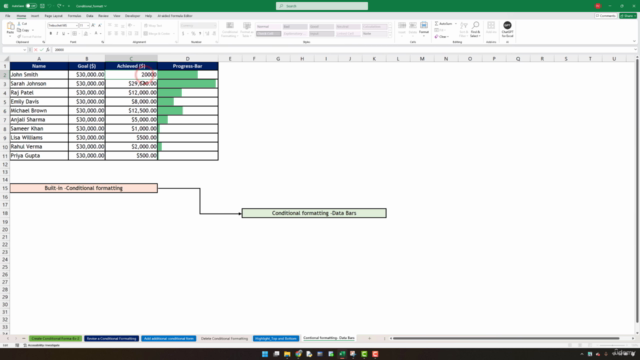This screenshot has width=640, height=360.
Task: Toggle the AutoSave switch
Action: pyautogui.click(x=31, y=6)
